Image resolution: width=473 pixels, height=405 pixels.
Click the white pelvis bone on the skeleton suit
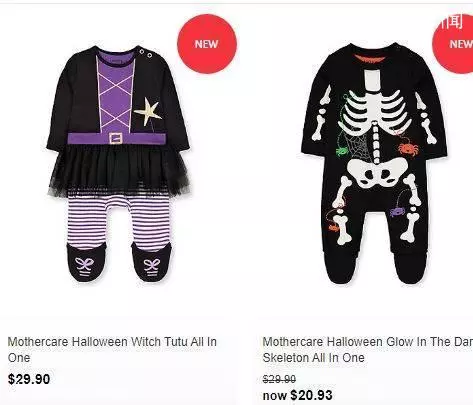click(377, 172)
